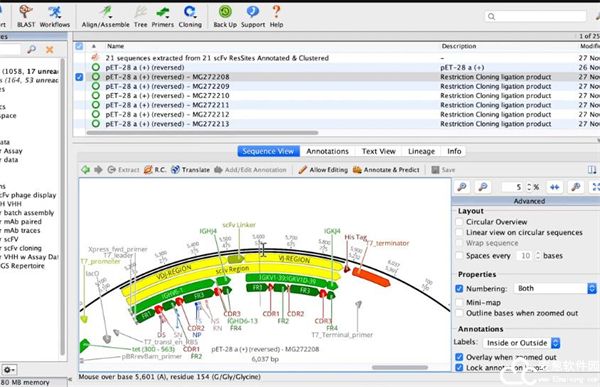This screenshot has height=387, width=600.
Task: Enable the Mini-map checkbox
Action: pos(460,302)
